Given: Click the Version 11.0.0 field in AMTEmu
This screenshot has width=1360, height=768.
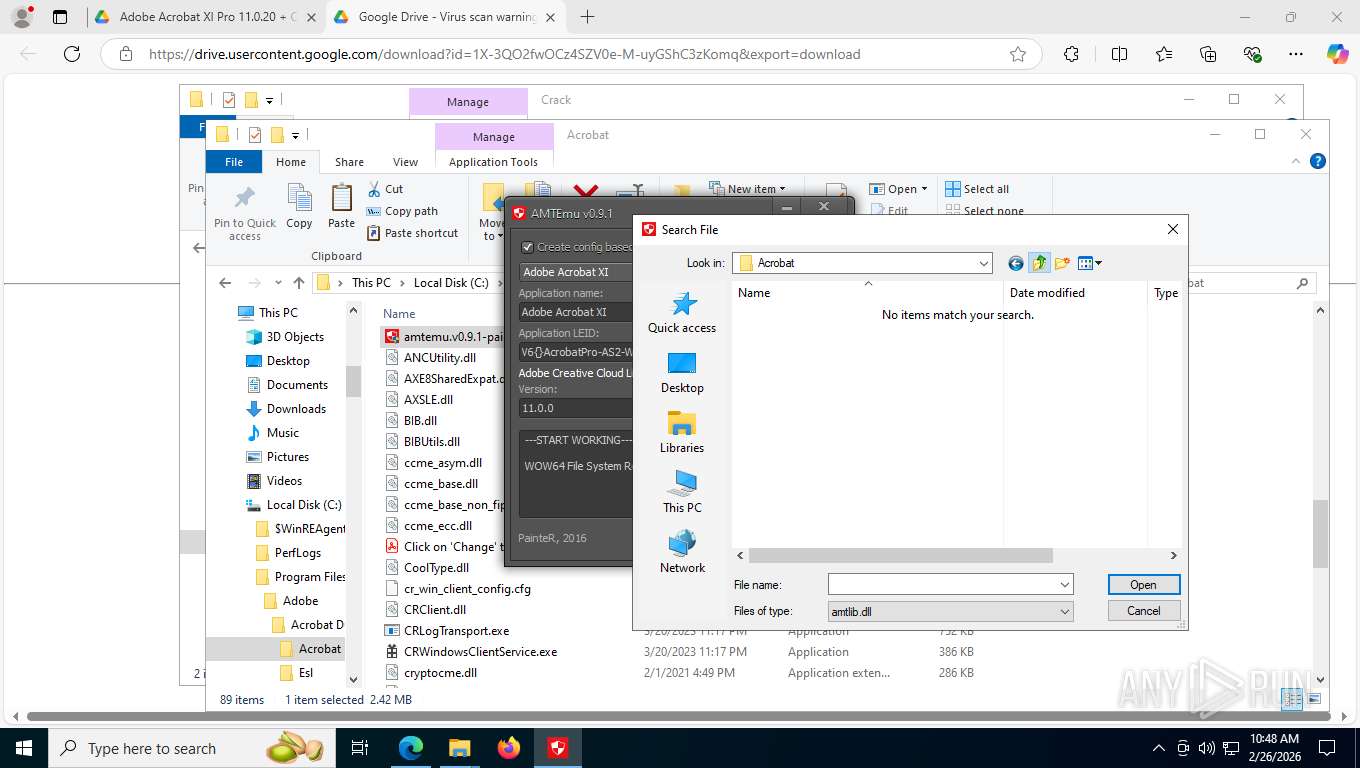Looking at the screenshot, I should (576, 408).
